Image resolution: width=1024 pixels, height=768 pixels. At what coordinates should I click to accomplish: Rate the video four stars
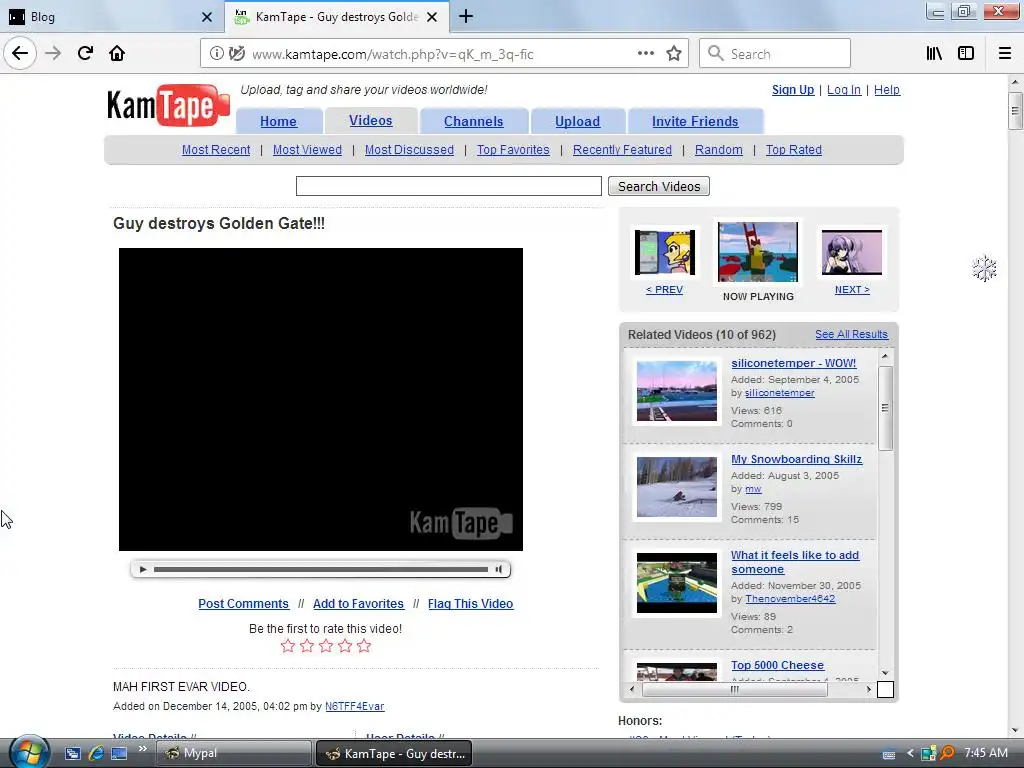click(x=345, y=646)
